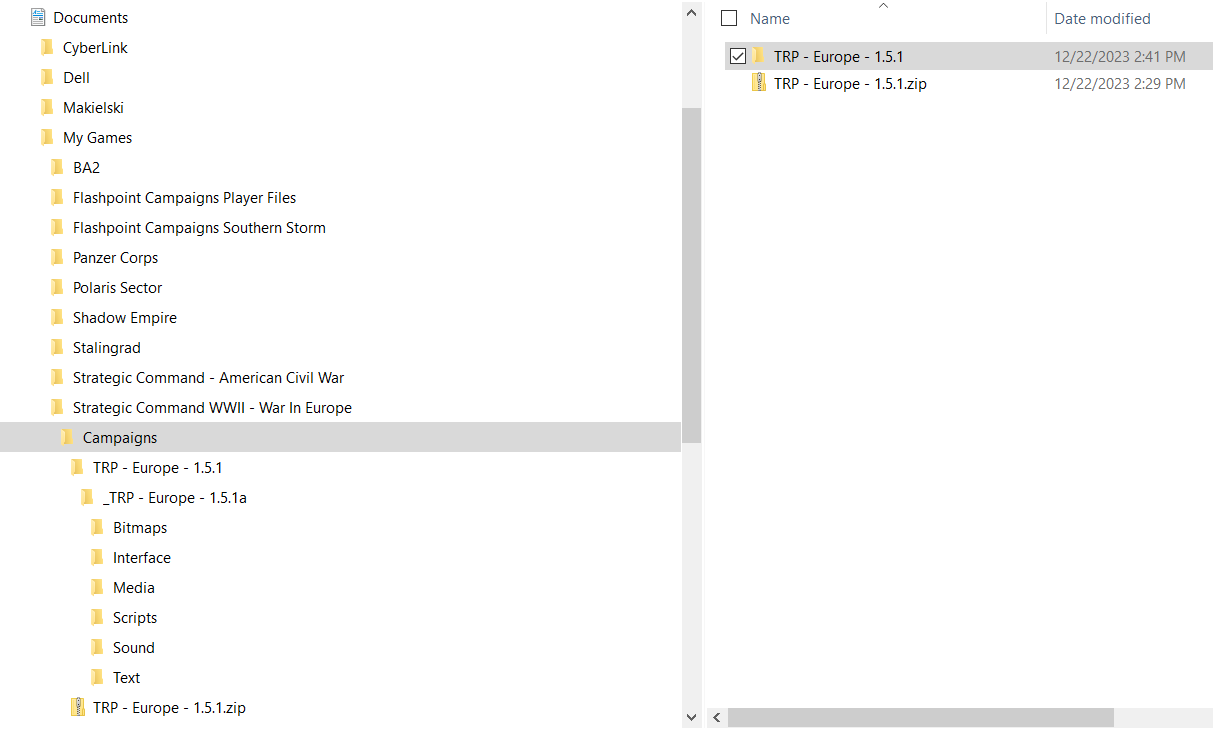The height and width of the screenshot is (731, 1213).
Task: Click the tree's TRP - Europe - 1.5.1 folder icon
Action: click(77, 467)
